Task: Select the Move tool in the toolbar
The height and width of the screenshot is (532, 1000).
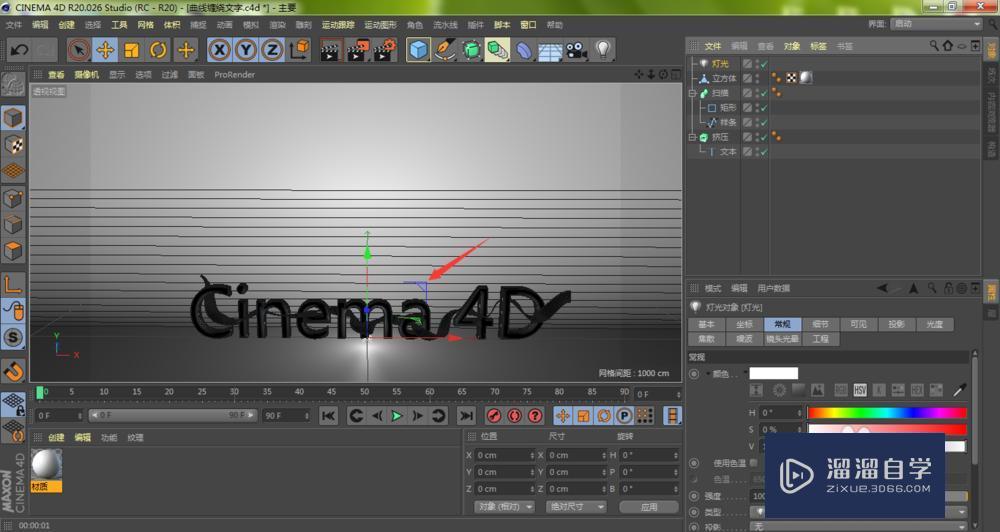Action: coord(105,49)
